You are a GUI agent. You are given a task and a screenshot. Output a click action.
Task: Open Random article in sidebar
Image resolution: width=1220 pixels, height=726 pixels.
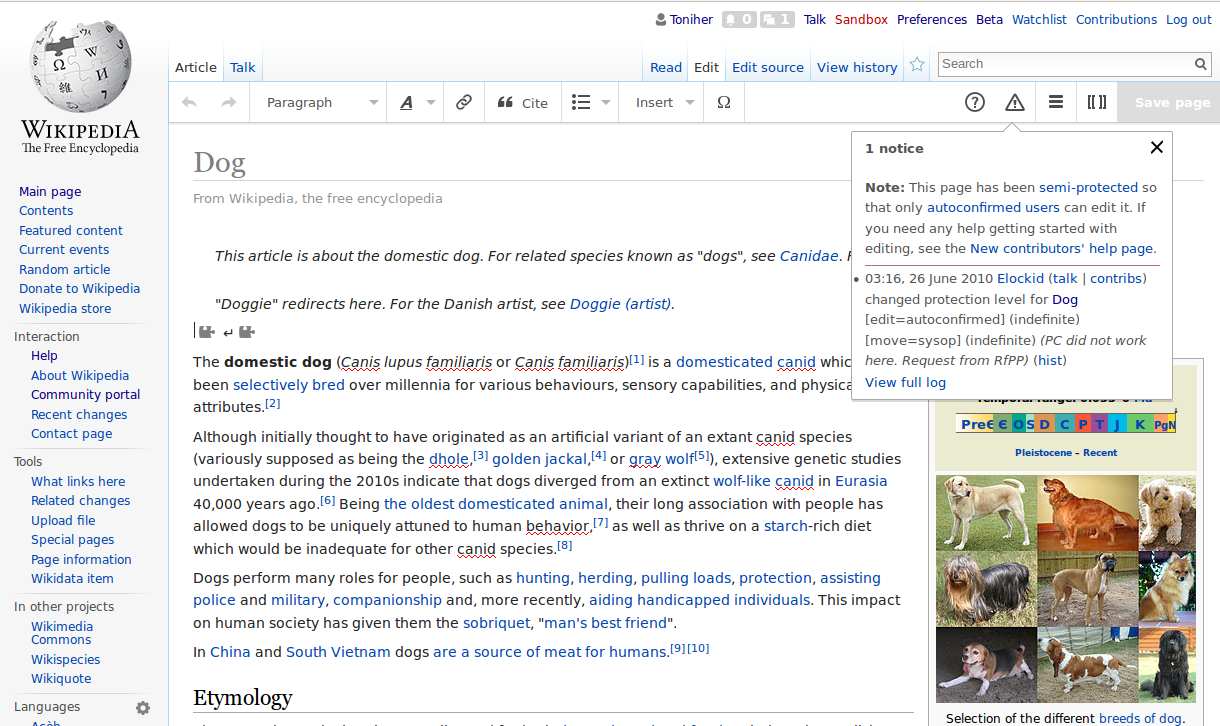[65, 269]
